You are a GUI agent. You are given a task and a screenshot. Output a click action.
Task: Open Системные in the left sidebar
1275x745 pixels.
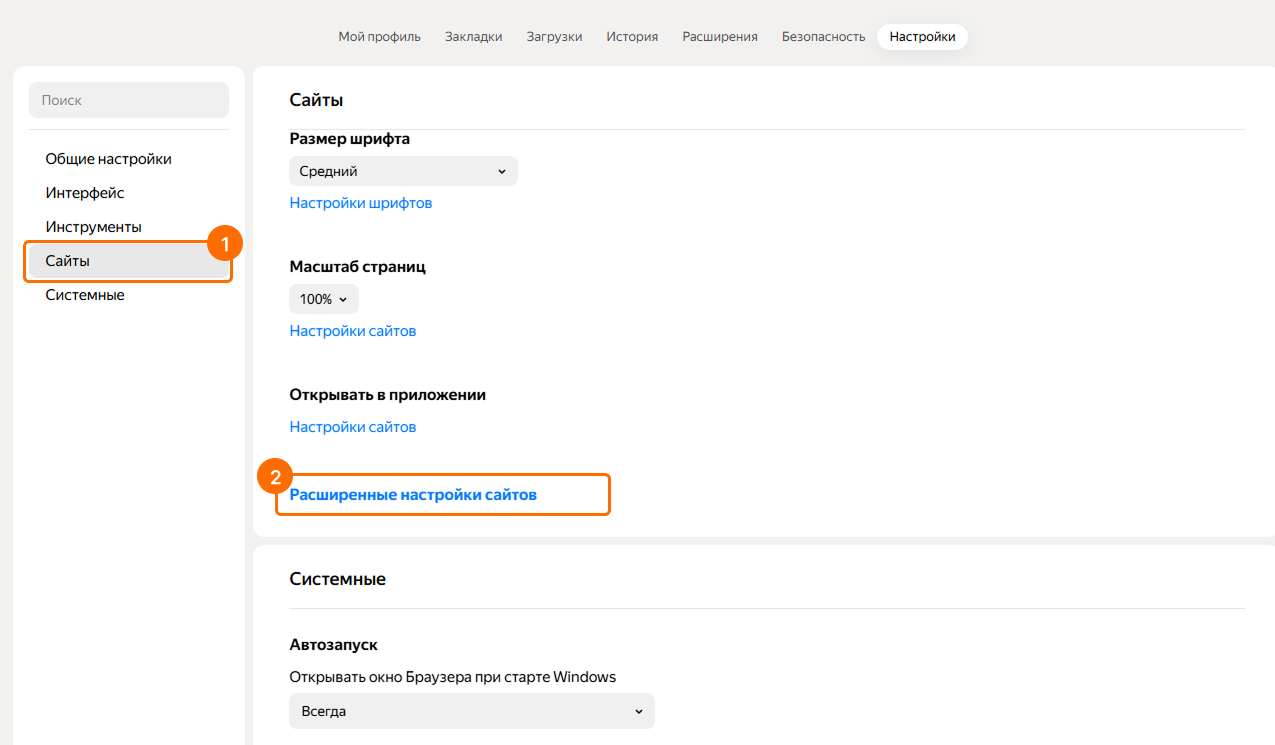[85, 295]
